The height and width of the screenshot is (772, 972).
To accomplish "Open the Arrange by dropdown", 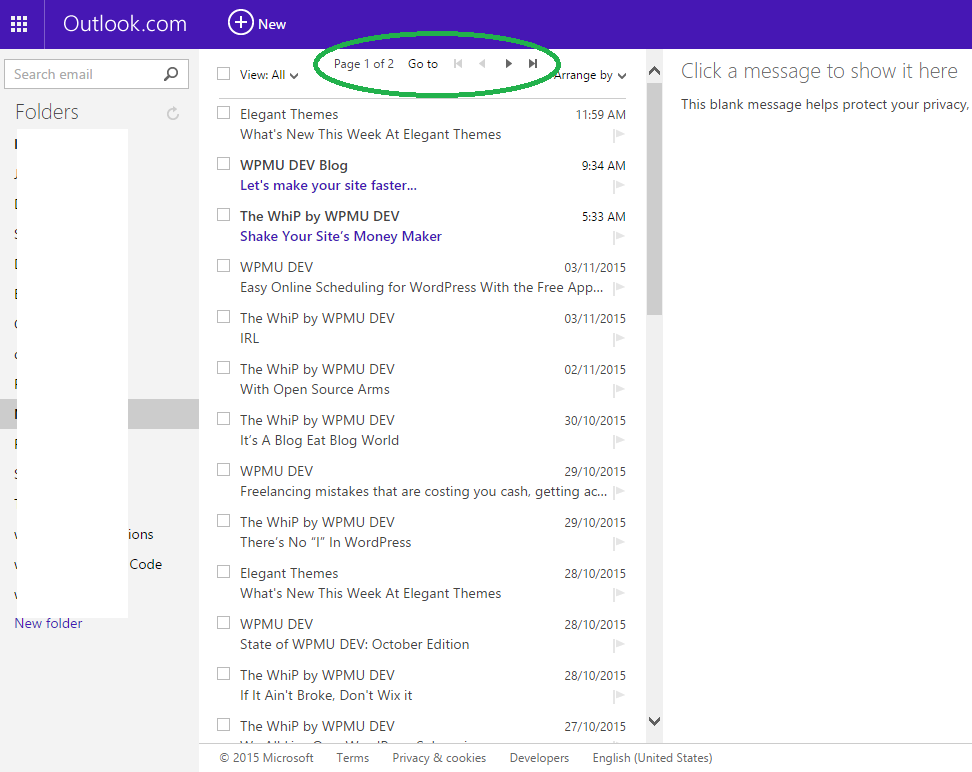I will (589, 75).
